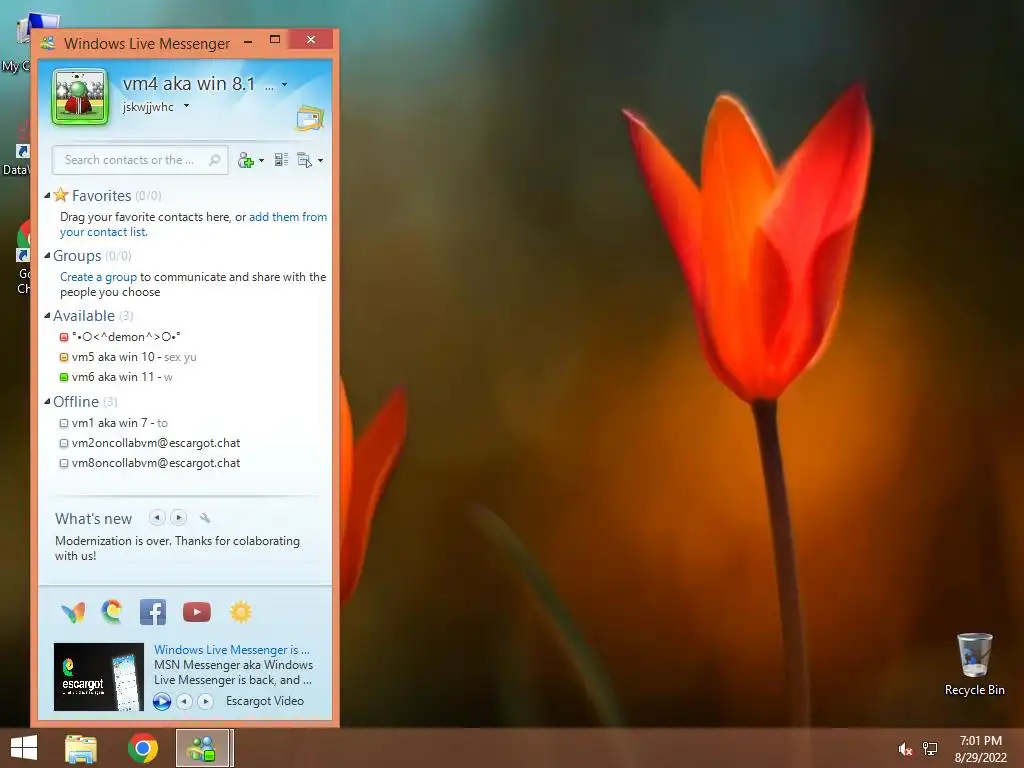Show next What's new item

[178, 518]
